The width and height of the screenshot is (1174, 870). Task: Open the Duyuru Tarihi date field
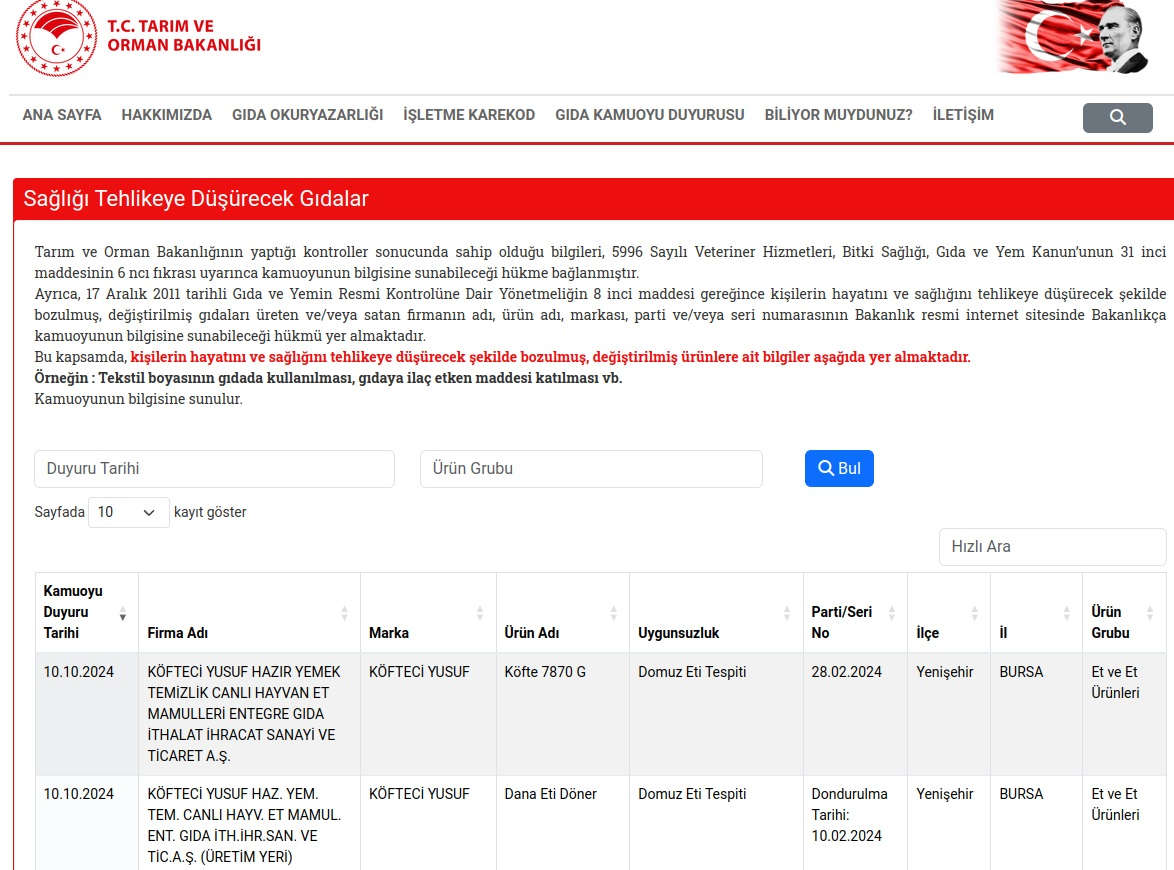tap(214, 469)
